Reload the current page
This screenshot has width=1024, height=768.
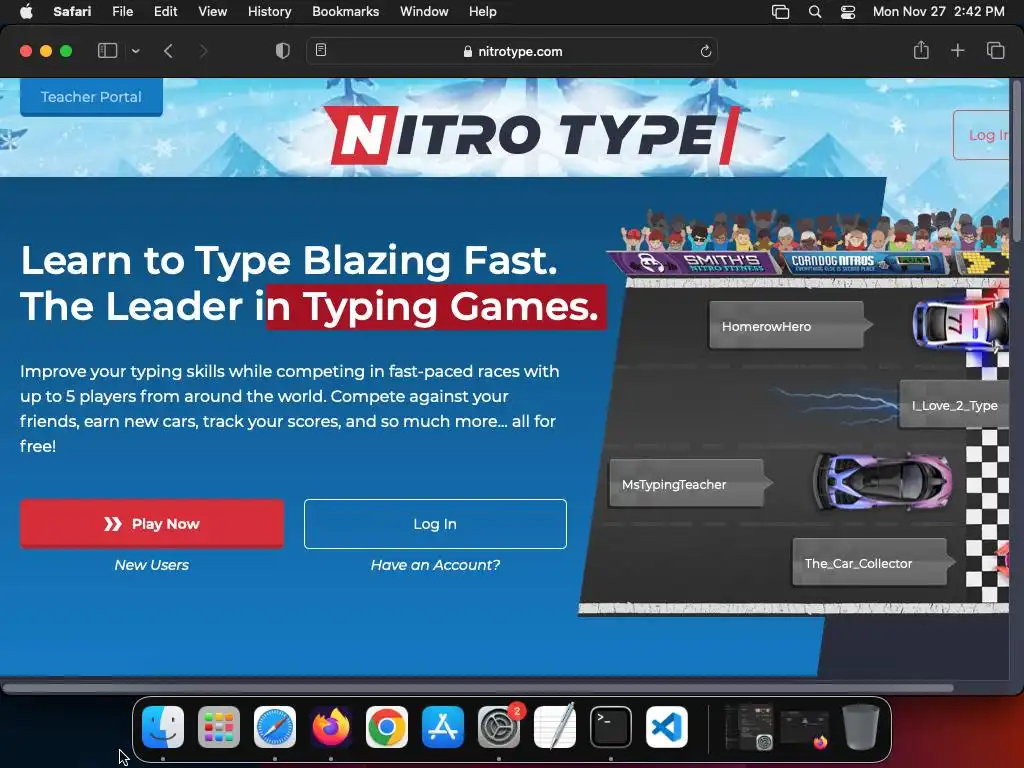tap(705, 51)
